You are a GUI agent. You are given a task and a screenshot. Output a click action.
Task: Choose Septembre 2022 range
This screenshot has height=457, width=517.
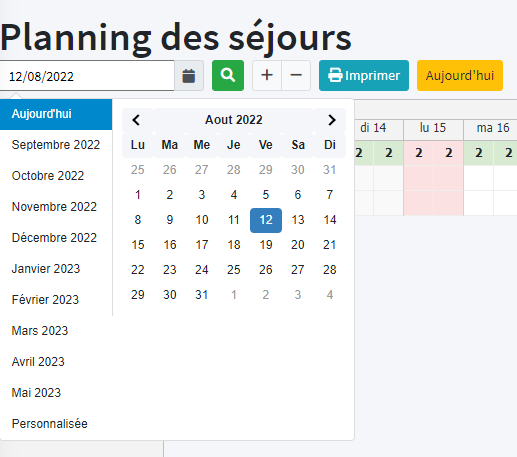(56, 145)
